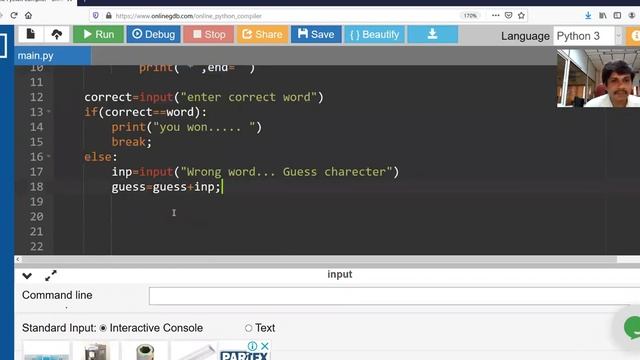Download the code via download icon
Viewport: 640px width, 360px height.
click(x=433, y=34)
